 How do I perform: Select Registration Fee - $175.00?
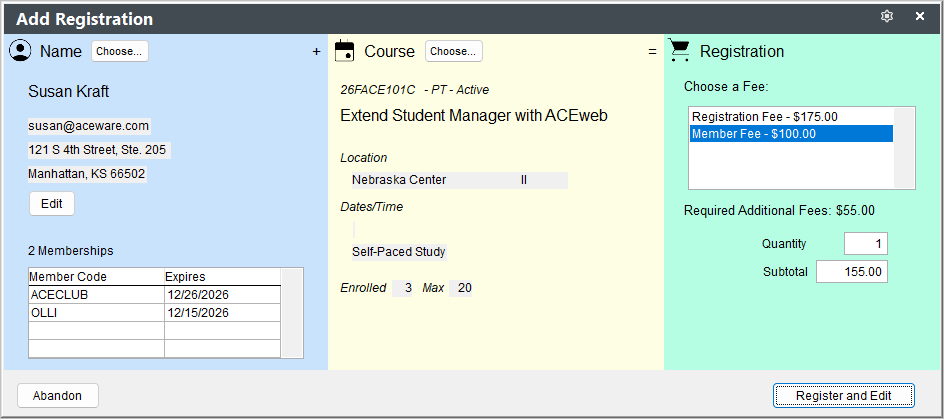point(791,117)
